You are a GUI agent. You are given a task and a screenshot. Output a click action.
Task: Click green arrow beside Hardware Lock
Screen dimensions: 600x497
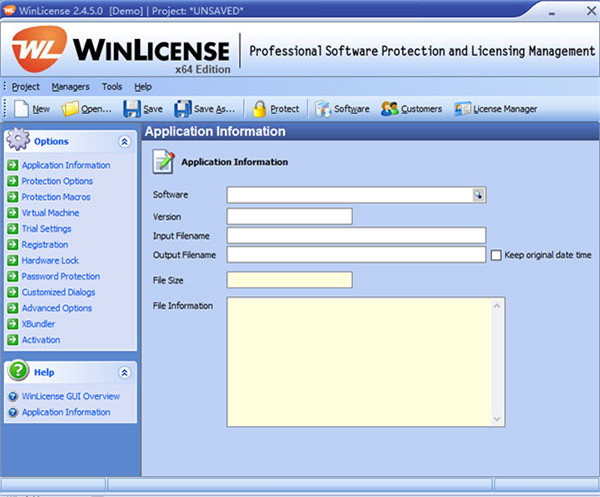[13, 261]
